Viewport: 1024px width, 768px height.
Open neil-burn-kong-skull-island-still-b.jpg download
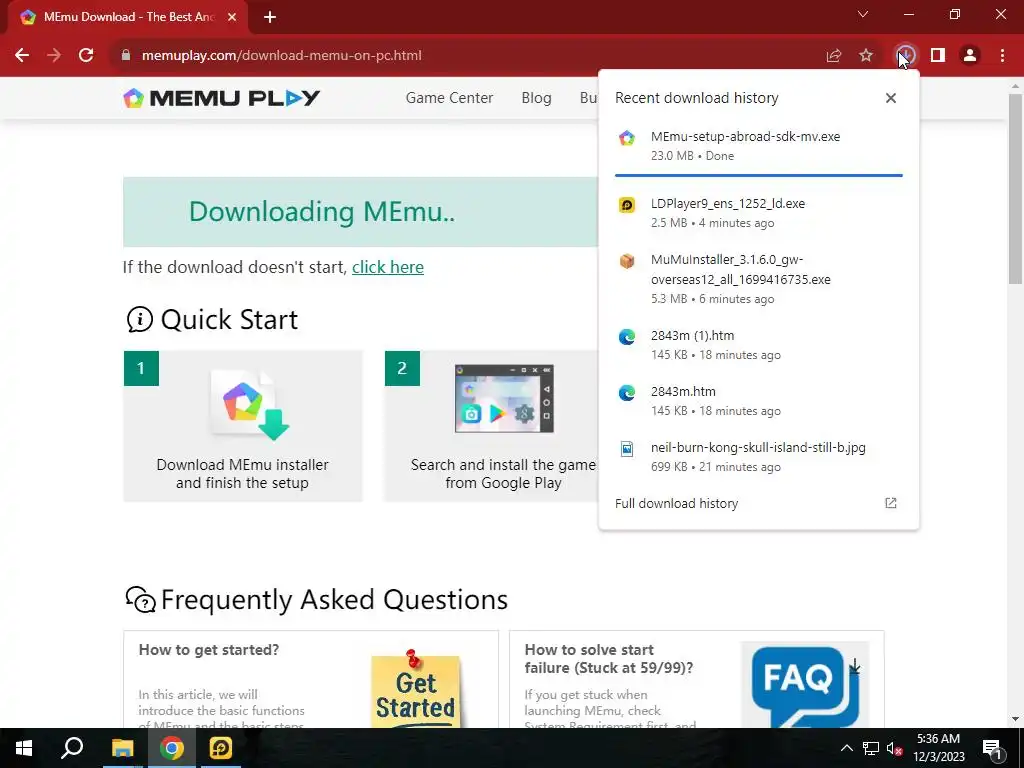758,457
